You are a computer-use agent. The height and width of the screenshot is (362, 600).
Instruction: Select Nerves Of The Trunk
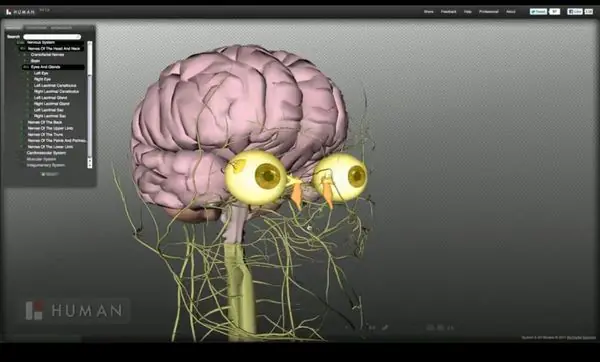pos(46,134)
